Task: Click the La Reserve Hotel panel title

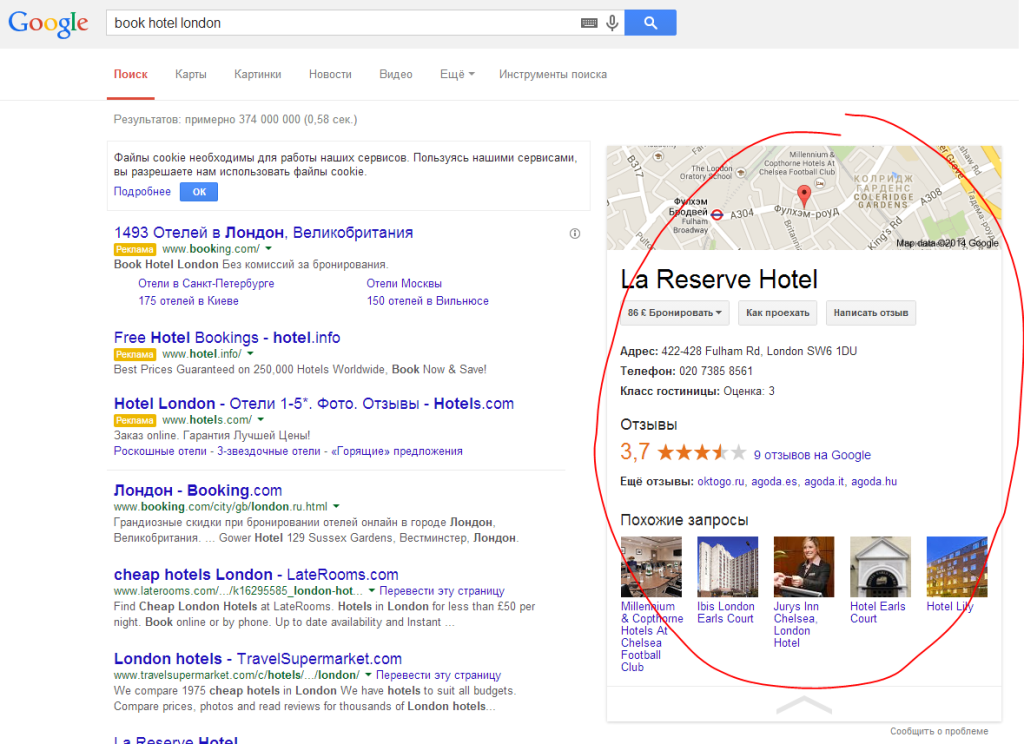Action: tap(718, 280)
